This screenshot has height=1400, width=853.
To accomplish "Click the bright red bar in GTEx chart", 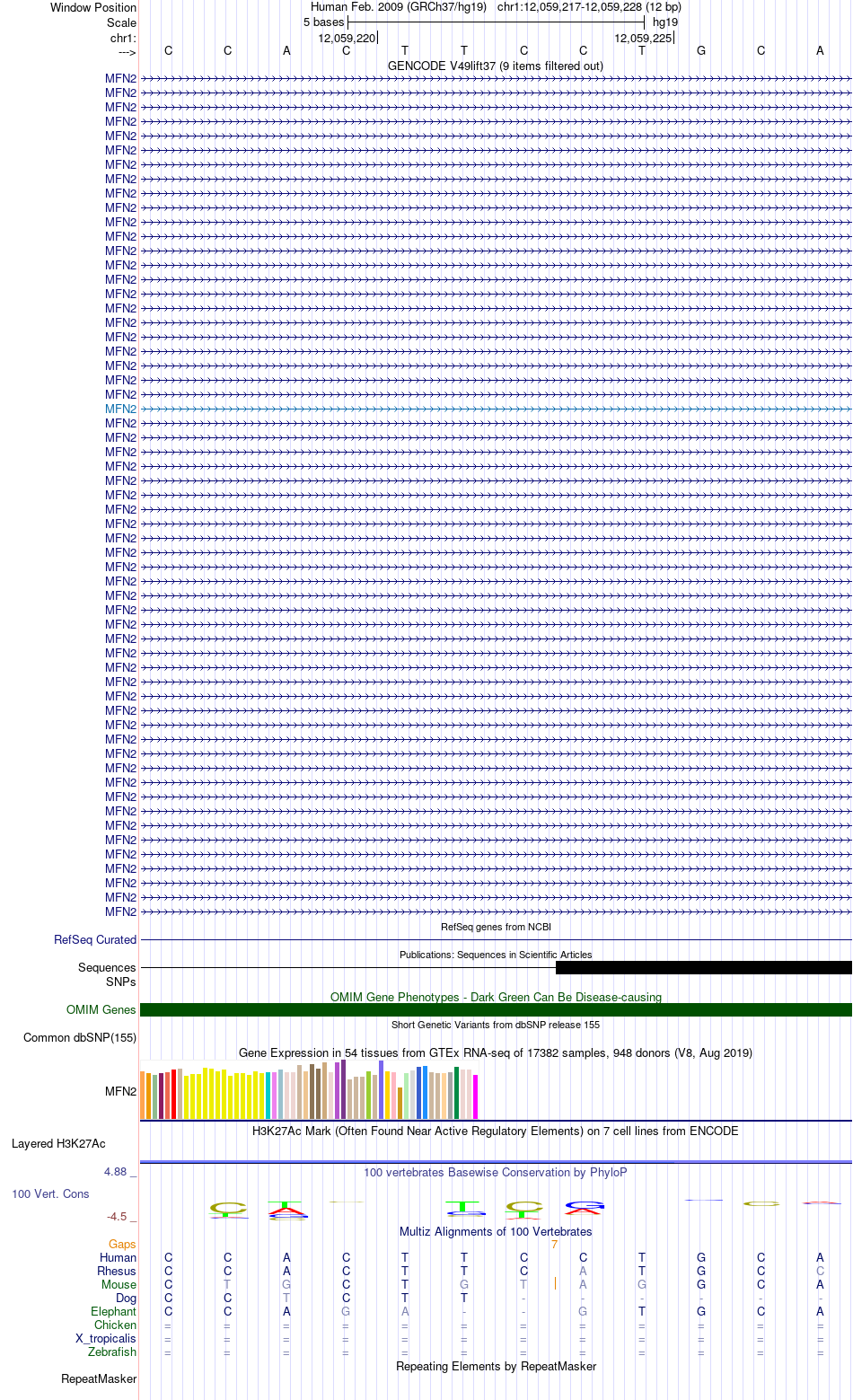I will (x=173, y=1095).
